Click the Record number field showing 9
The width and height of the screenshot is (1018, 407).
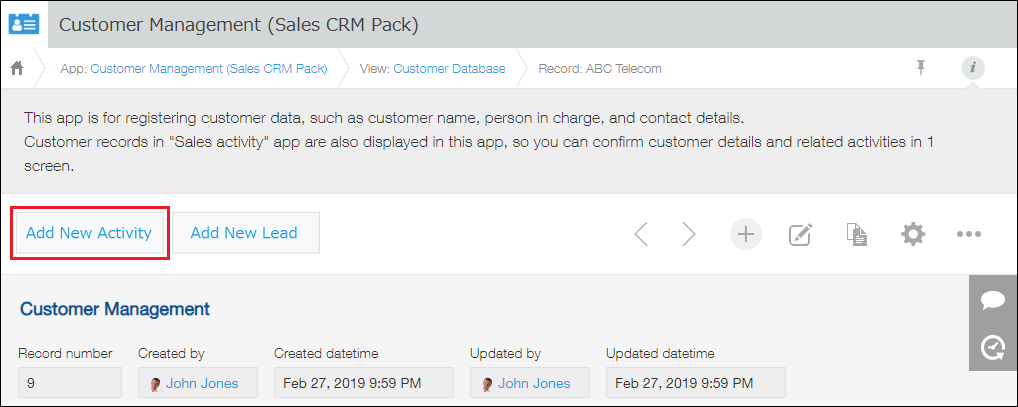[x=69, y=383]
